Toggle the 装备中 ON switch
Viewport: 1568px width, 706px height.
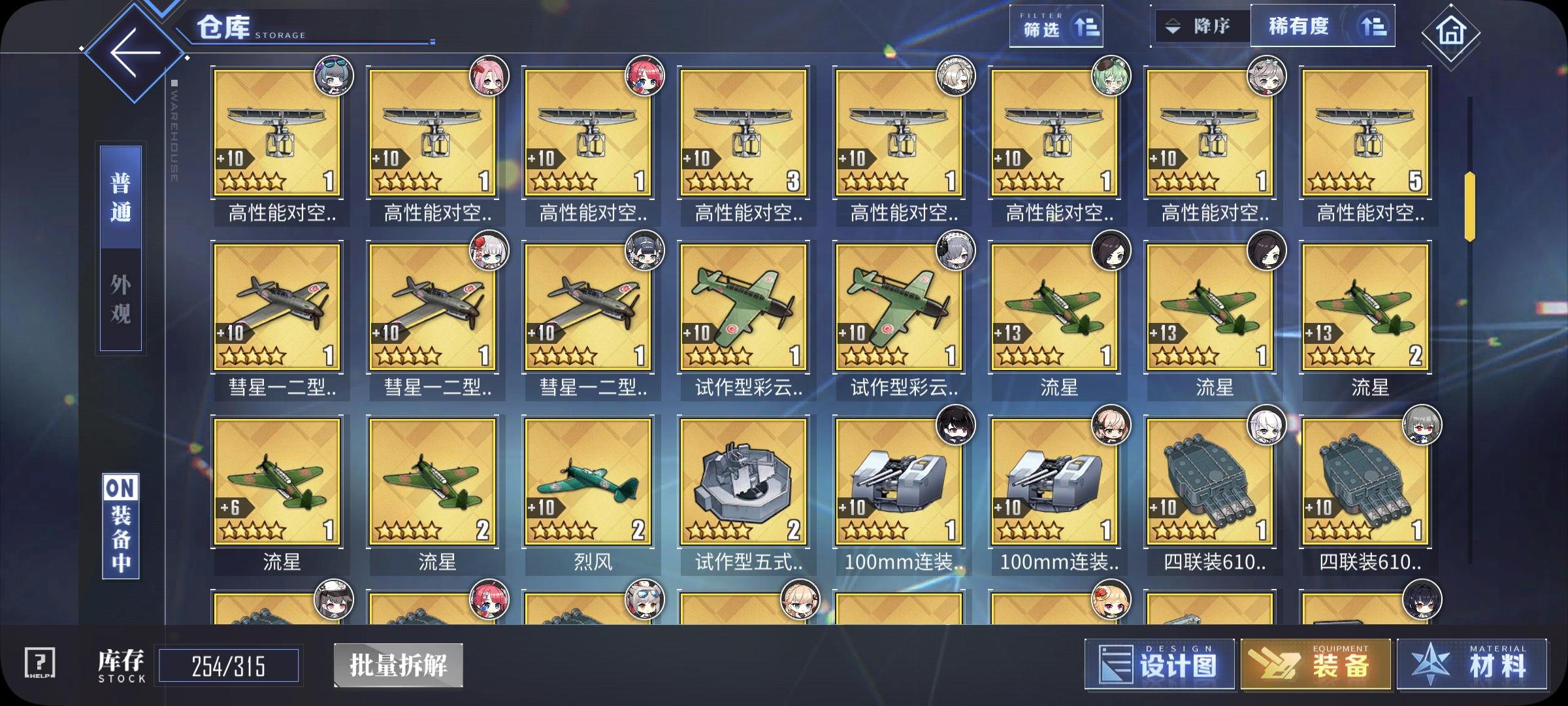tap(121, 527)
